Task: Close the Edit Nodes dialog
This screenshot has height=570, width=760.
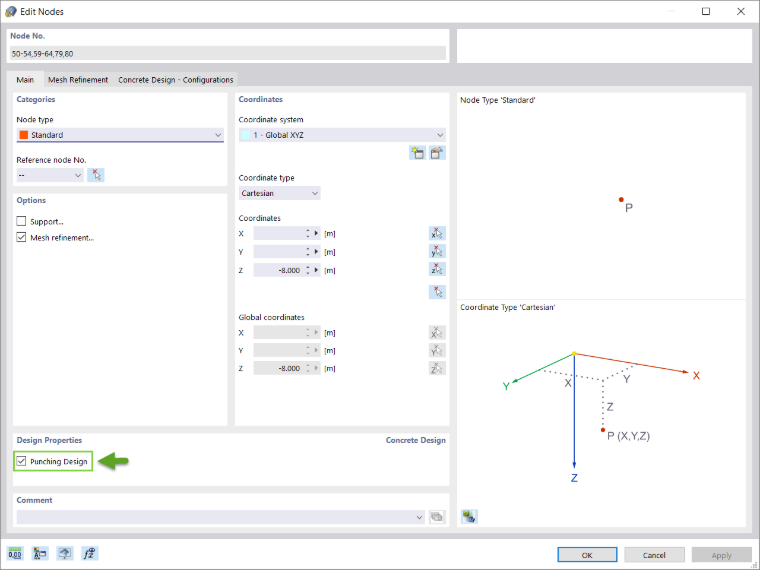Action: (741, 11)
